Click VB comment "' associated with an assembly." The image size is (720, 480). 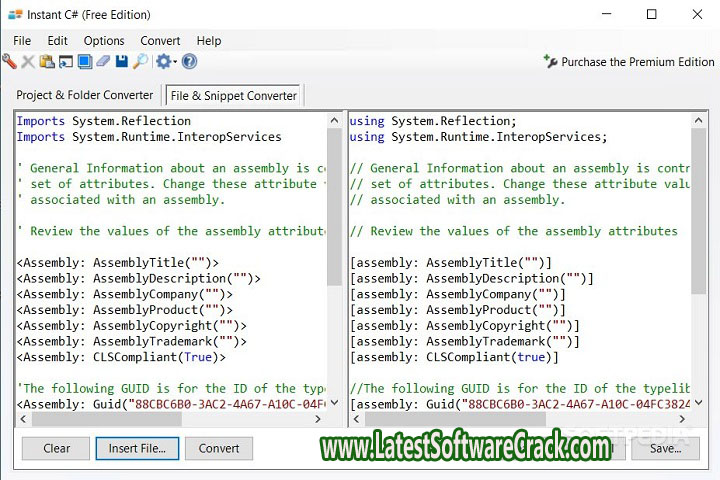121,200
